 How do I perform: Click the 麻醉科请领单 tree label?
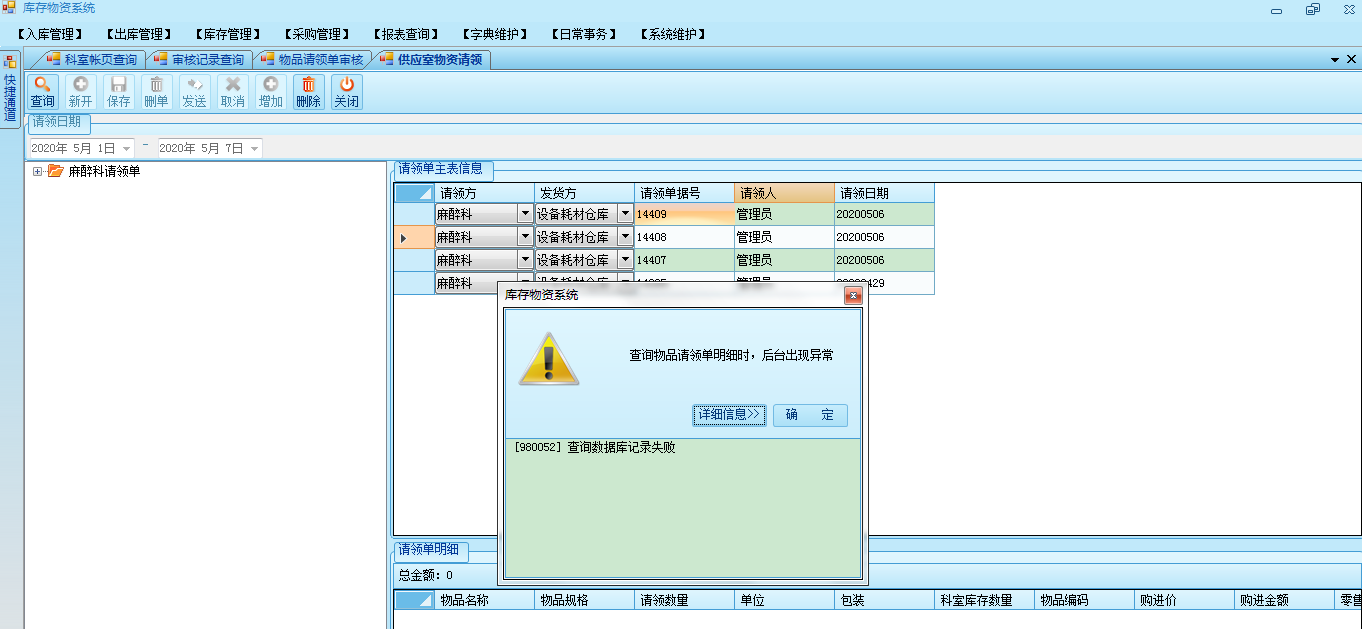pyautogui.click(x=104, y=171)
